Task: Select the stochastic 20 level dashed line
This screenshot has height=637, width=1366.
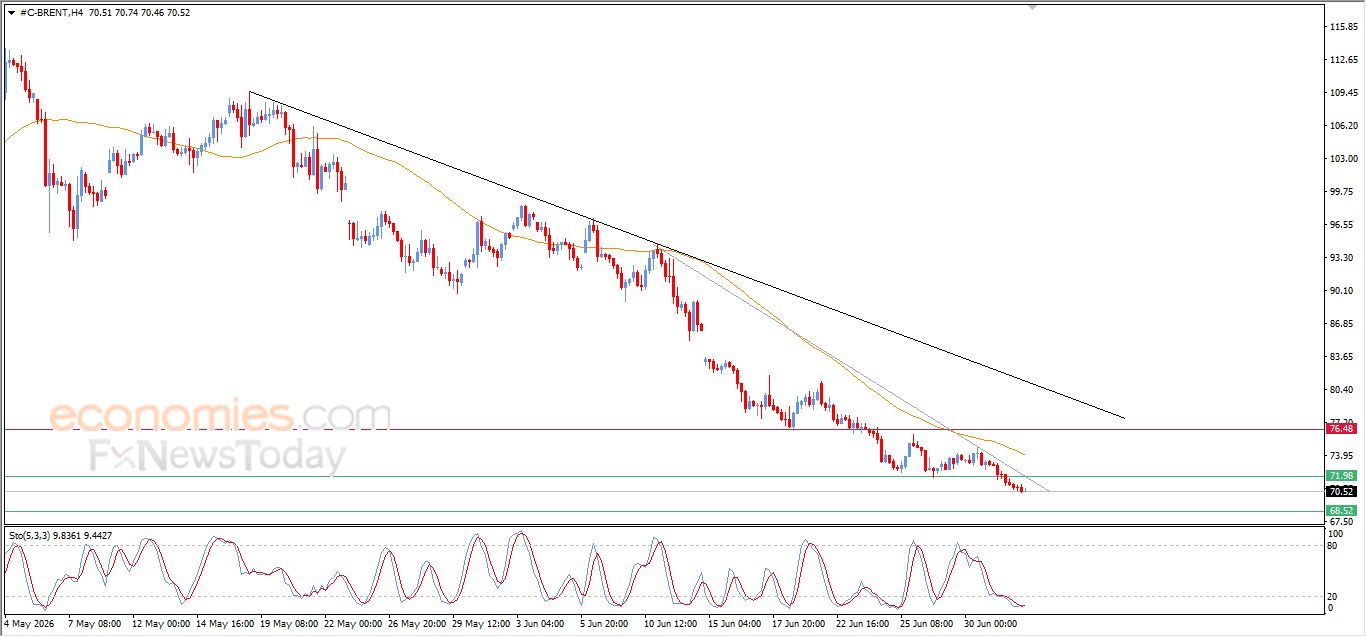Action: coord(660,596)
